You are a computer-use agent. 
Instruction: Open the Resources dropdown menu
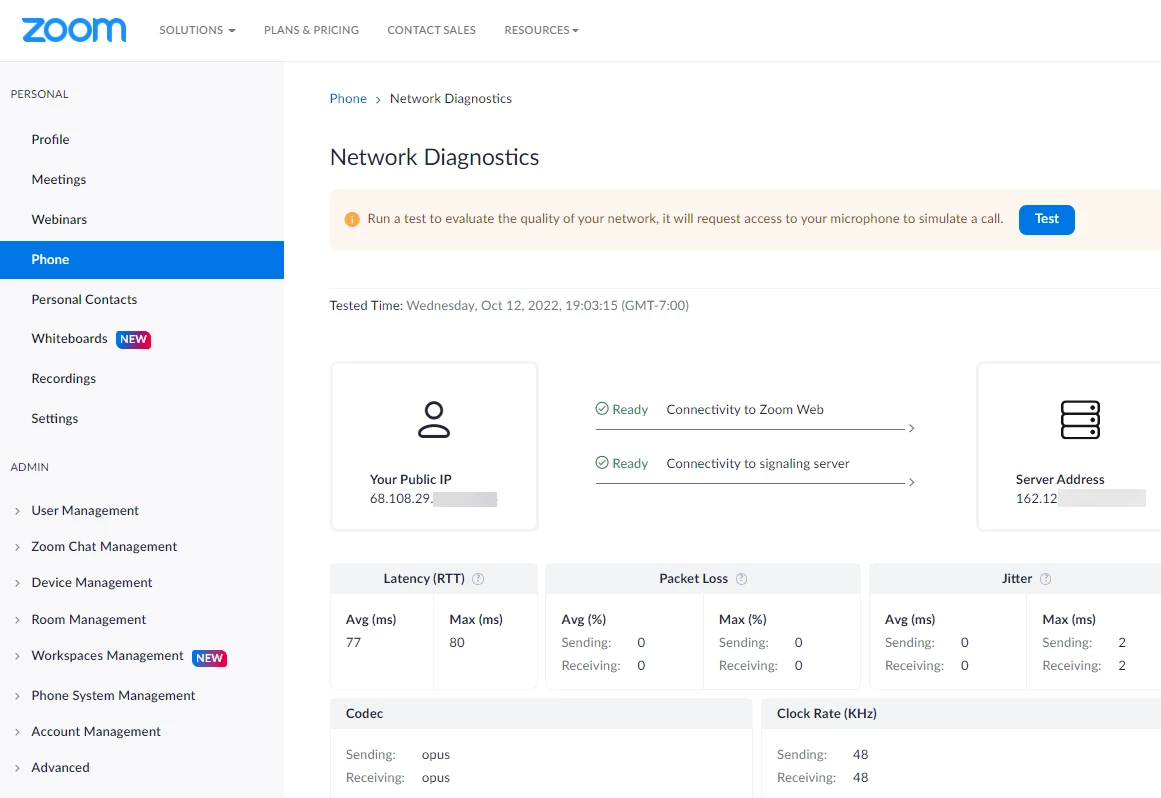pos(541,30)
